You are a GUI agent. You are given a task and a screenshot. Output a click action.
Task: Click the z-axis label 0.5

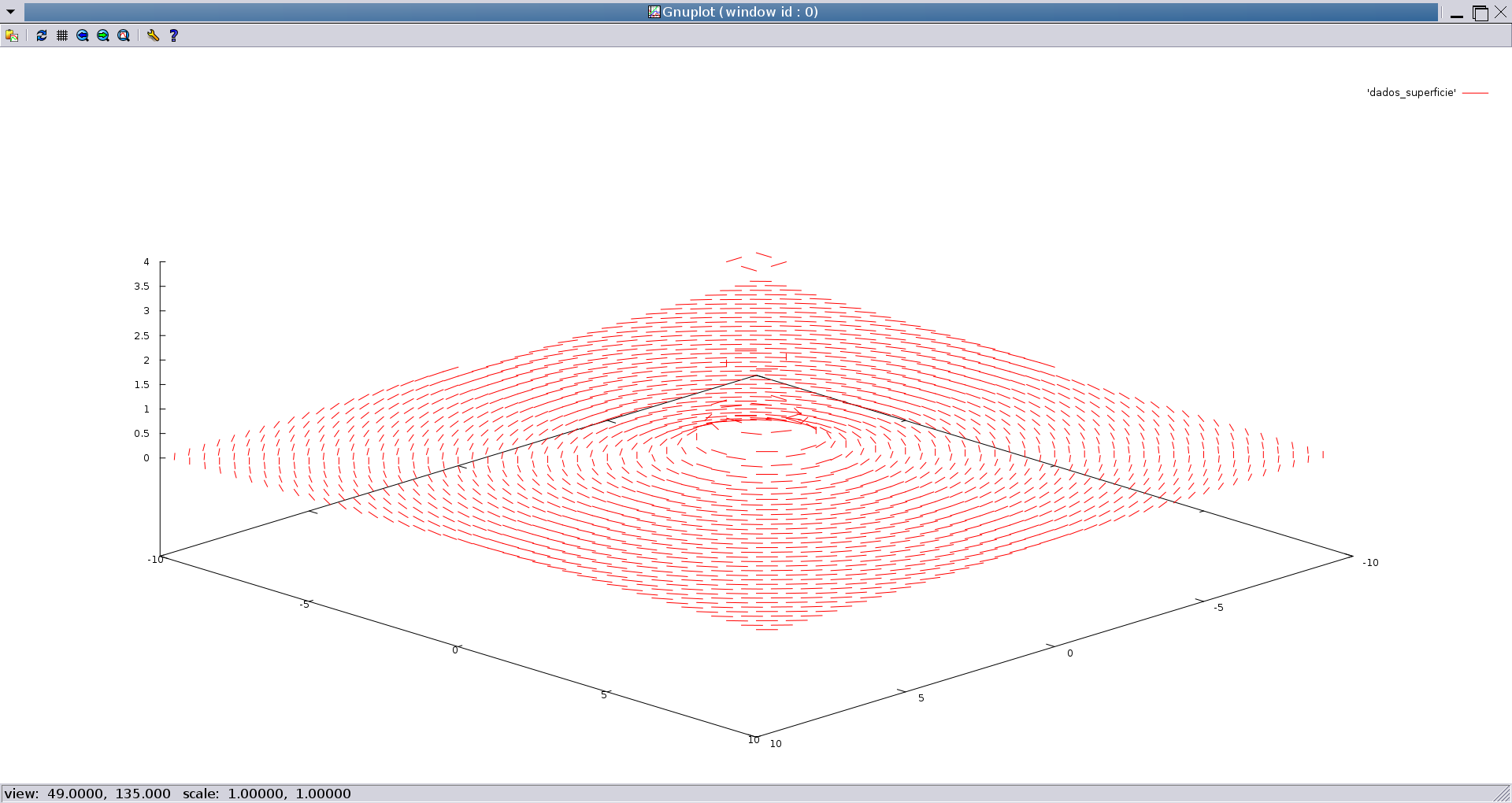pos(142,434)
